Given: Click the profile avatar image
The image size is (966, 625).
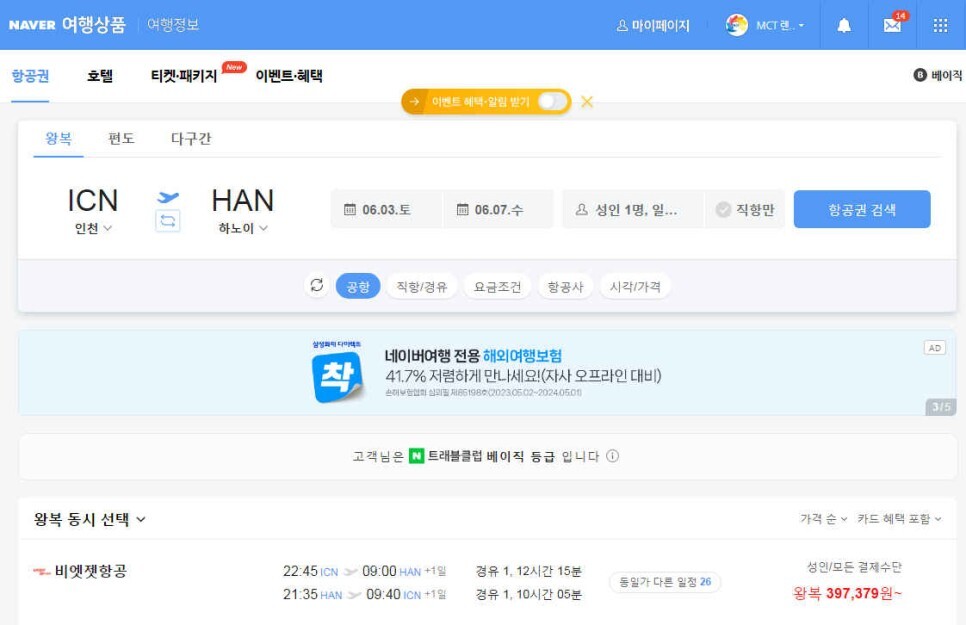Looking at the screenshot, I should [x=736, y=25].
